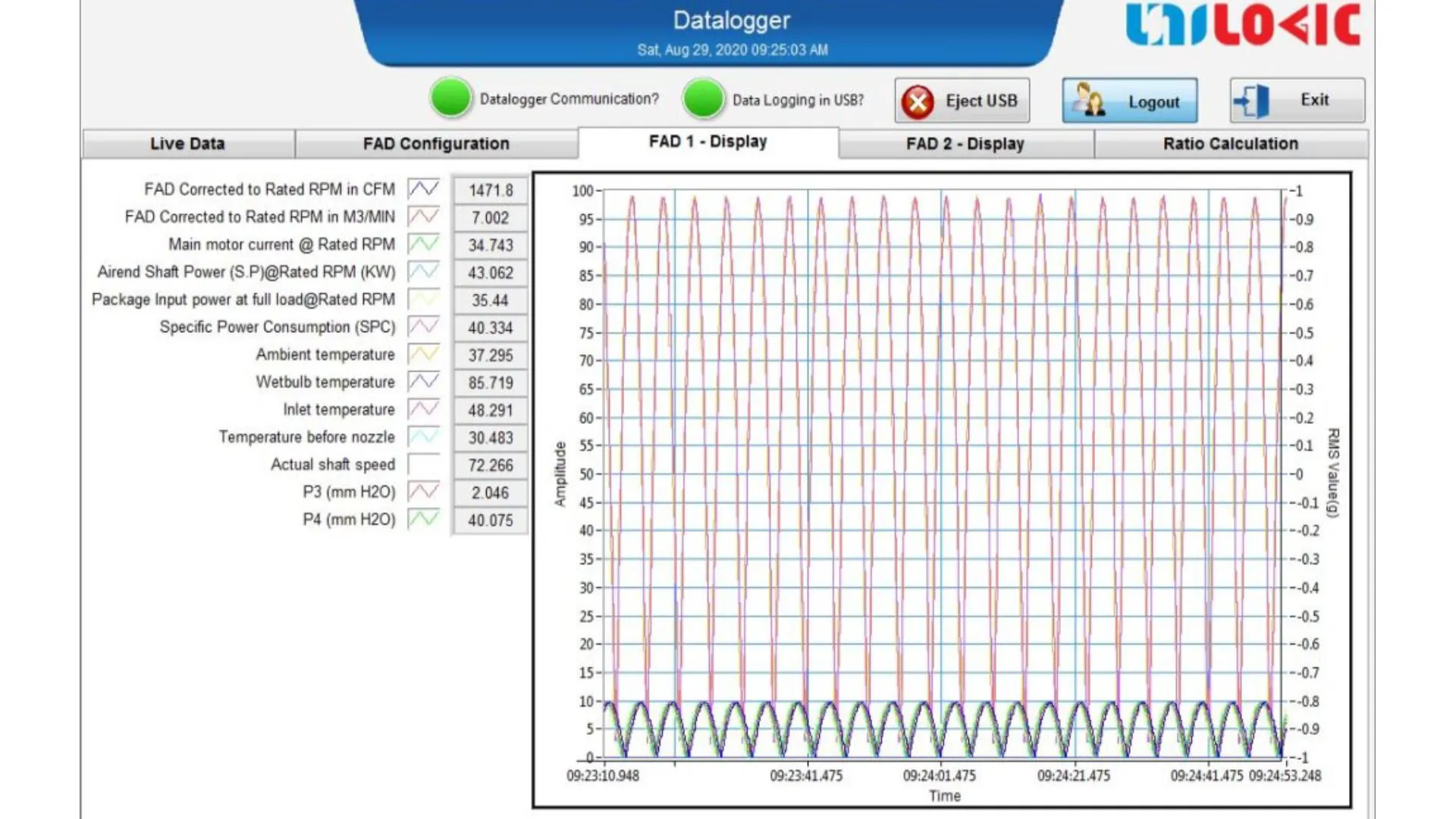Click plot legend icon for Ambient temperature
This screenshot has width=1456, height=819.
click(424, 354)
